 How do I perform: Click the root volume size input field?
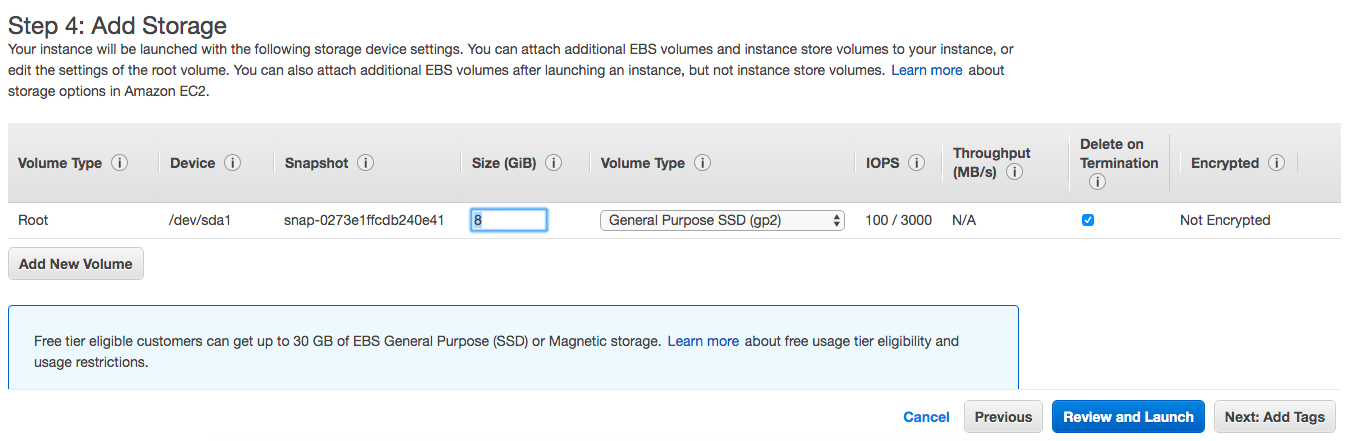click(508, 220)
